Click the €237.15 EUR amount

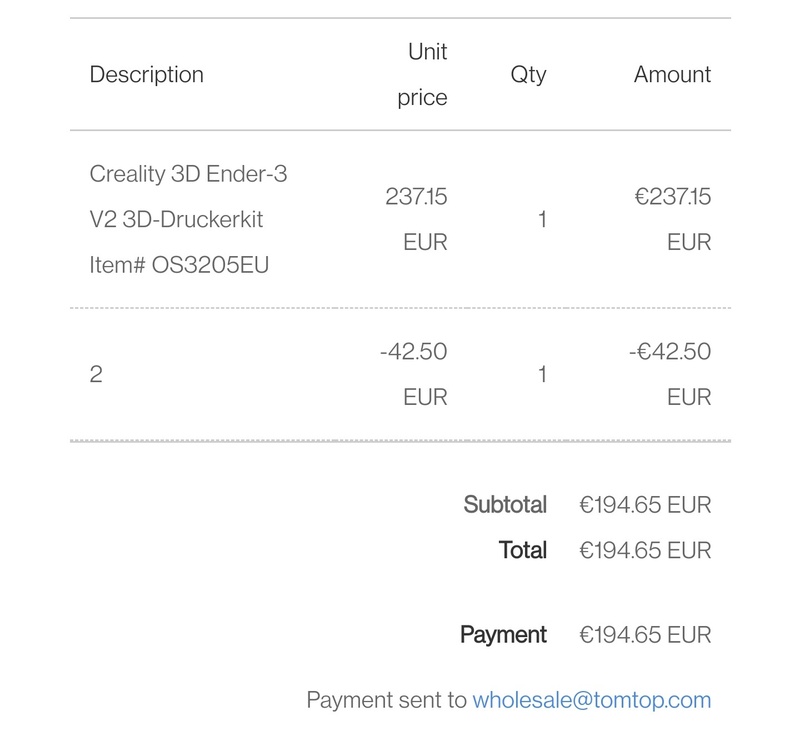pyautogui.click(x=672, y=219)
